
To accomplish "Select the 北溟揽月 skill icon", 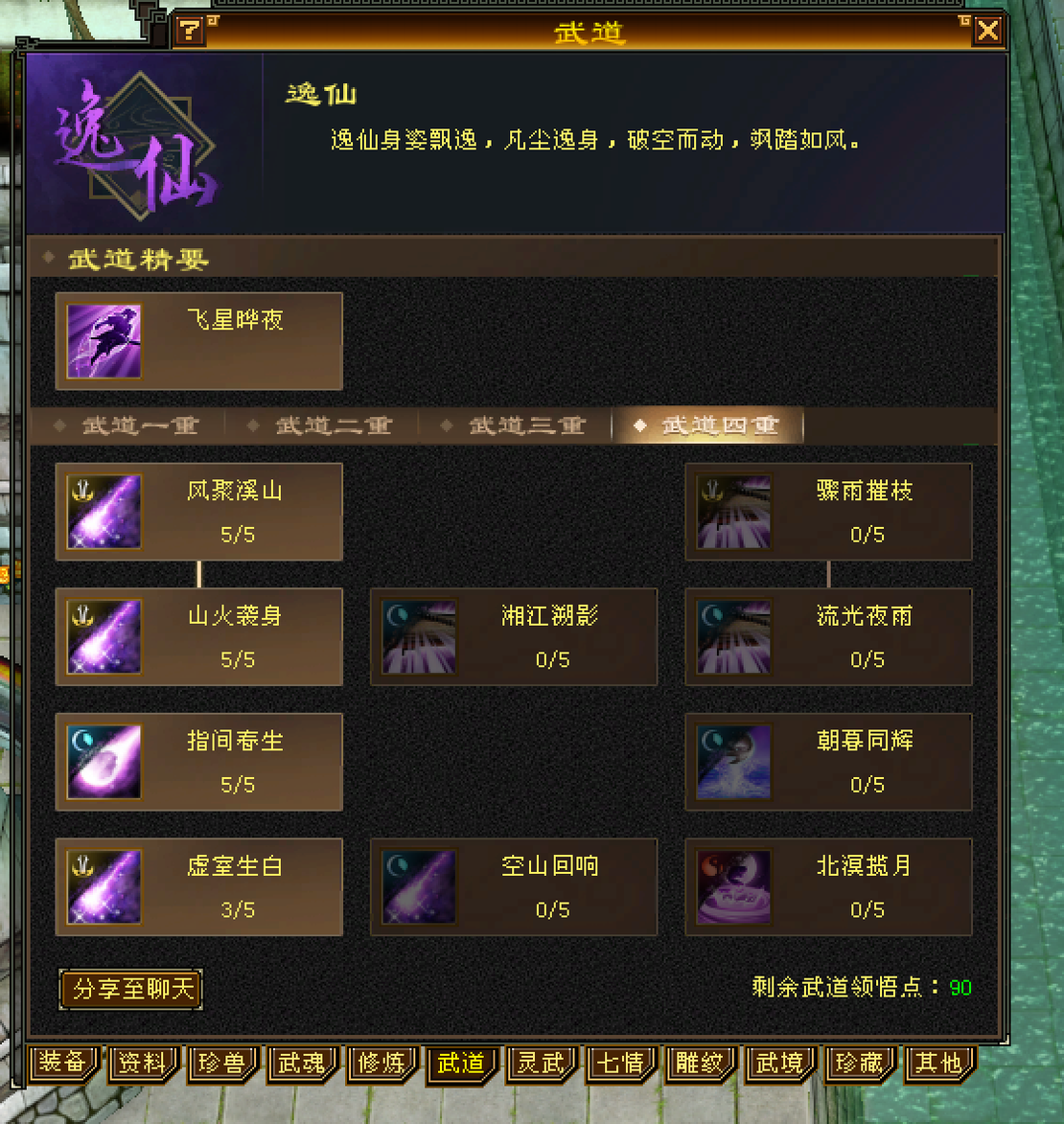I will coord(733,887).
